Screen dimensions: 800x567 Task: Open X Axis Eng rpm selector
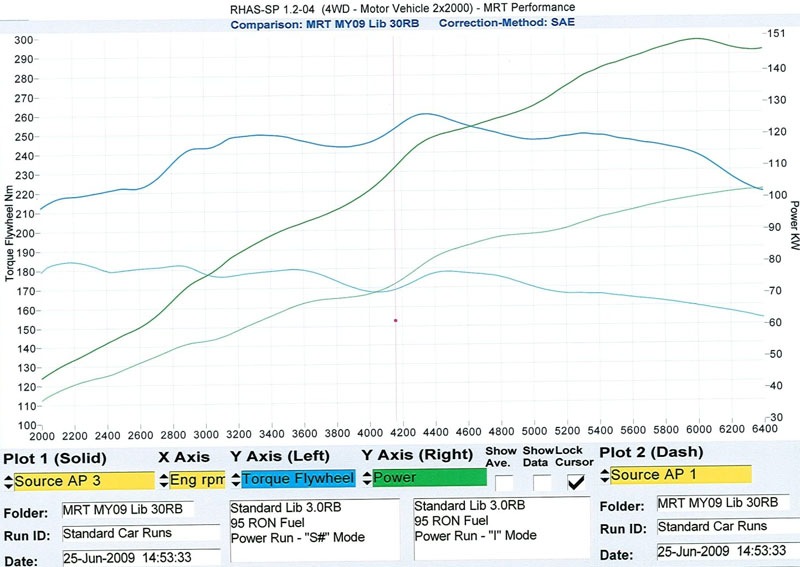pos(197,480)
